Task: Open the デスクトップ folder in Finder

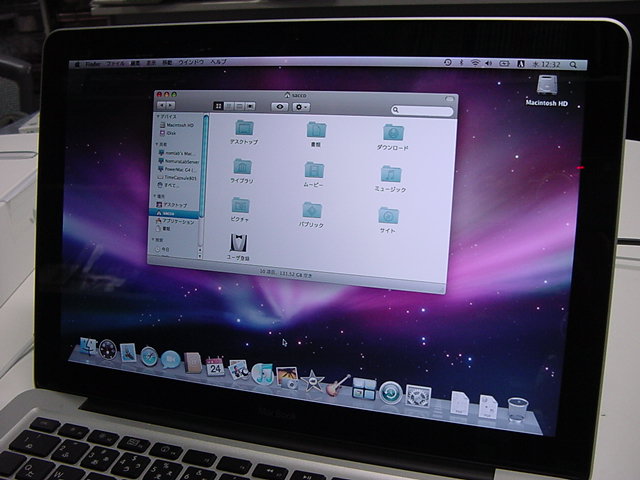Action: pyautogui.click(x=244, y=128)
